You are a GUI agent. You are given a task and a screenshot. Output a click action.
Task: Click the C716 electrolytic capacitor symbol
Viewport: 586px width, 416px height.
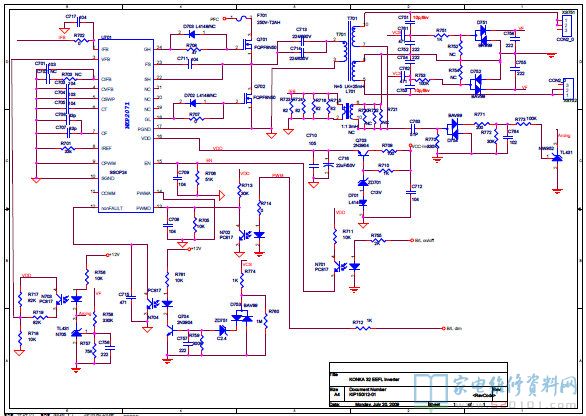click(328, 165)
